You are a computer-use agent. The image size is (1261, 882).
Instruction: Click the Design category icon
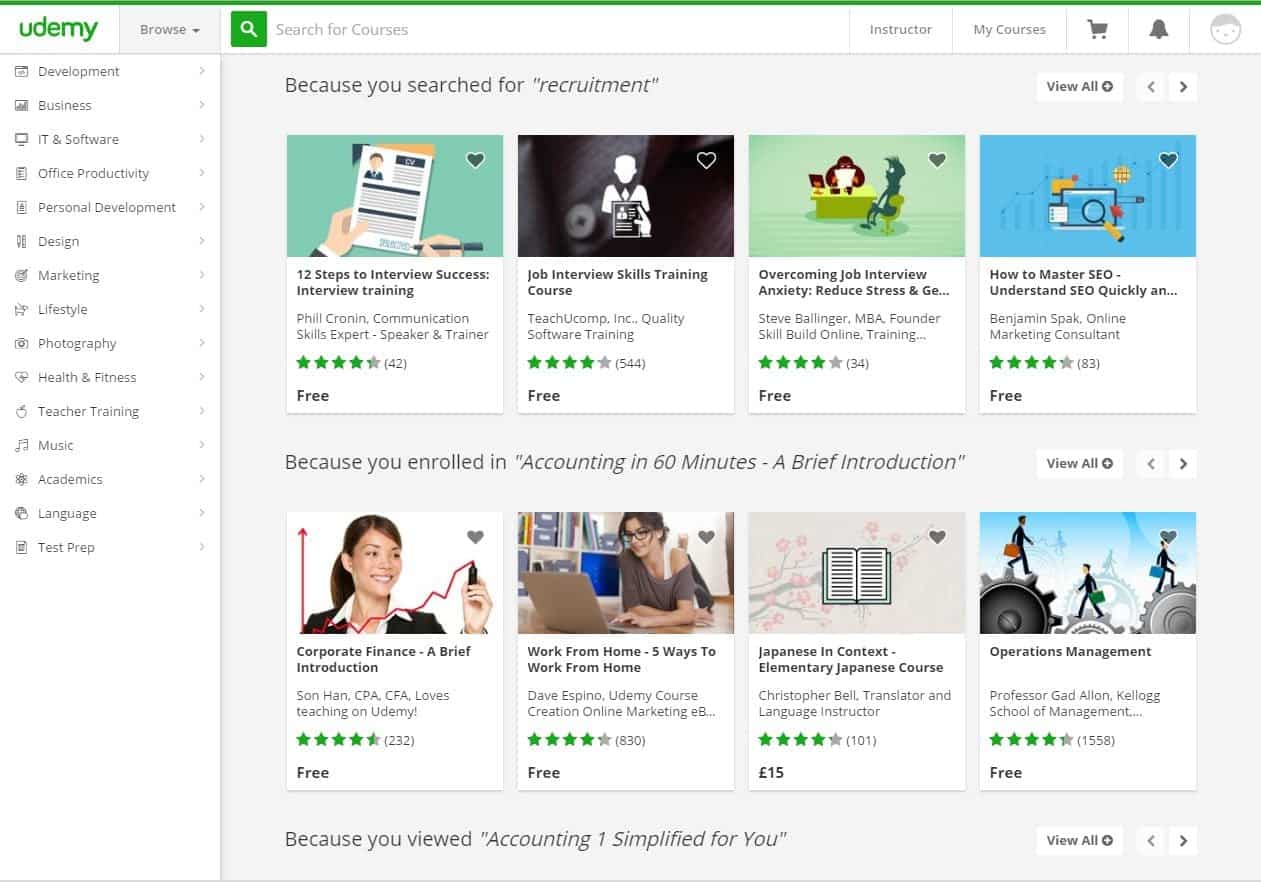21,241
